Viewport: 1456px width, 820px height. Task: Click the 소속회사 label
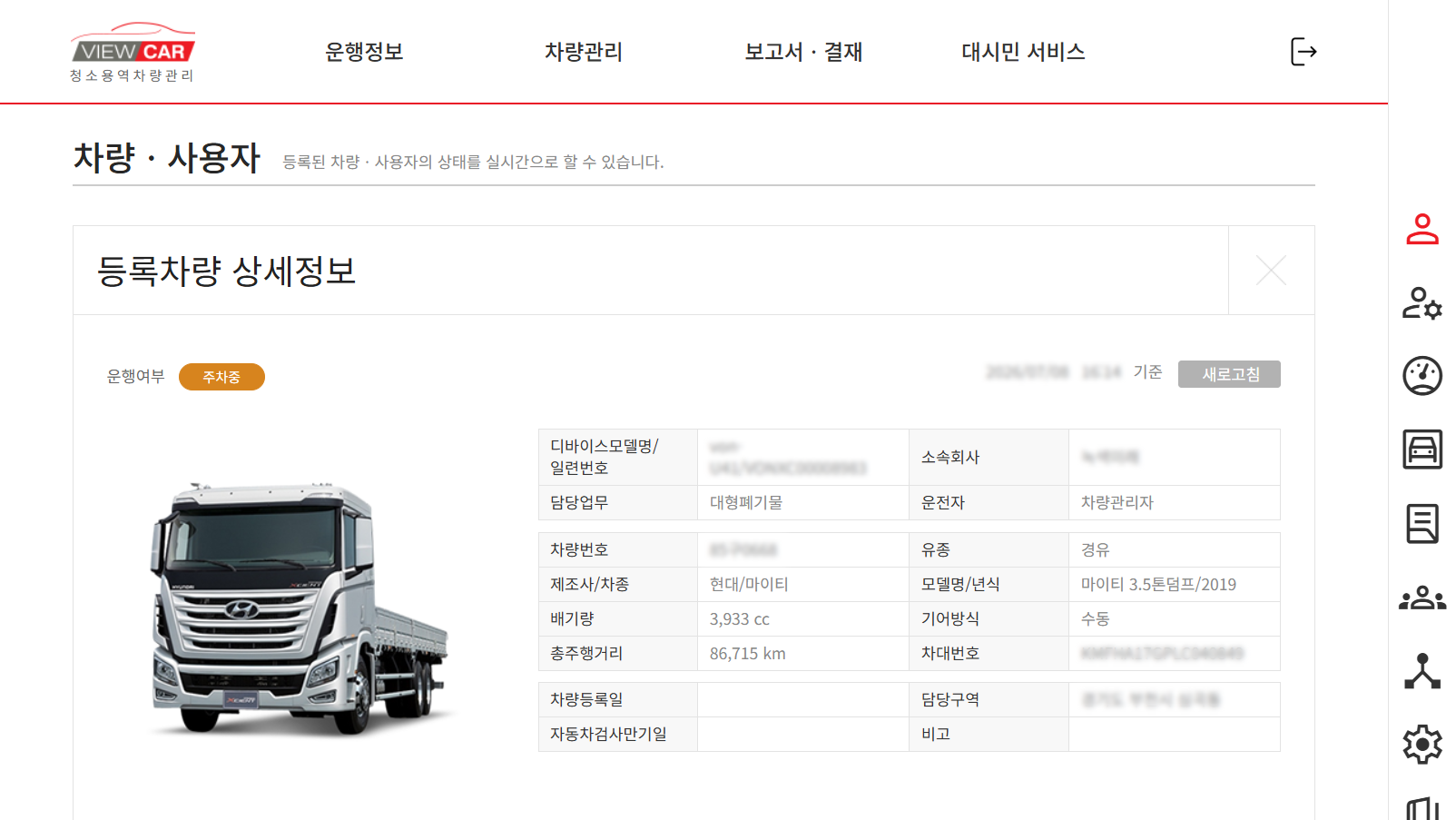pyautogui.click(x=950, y=458)
